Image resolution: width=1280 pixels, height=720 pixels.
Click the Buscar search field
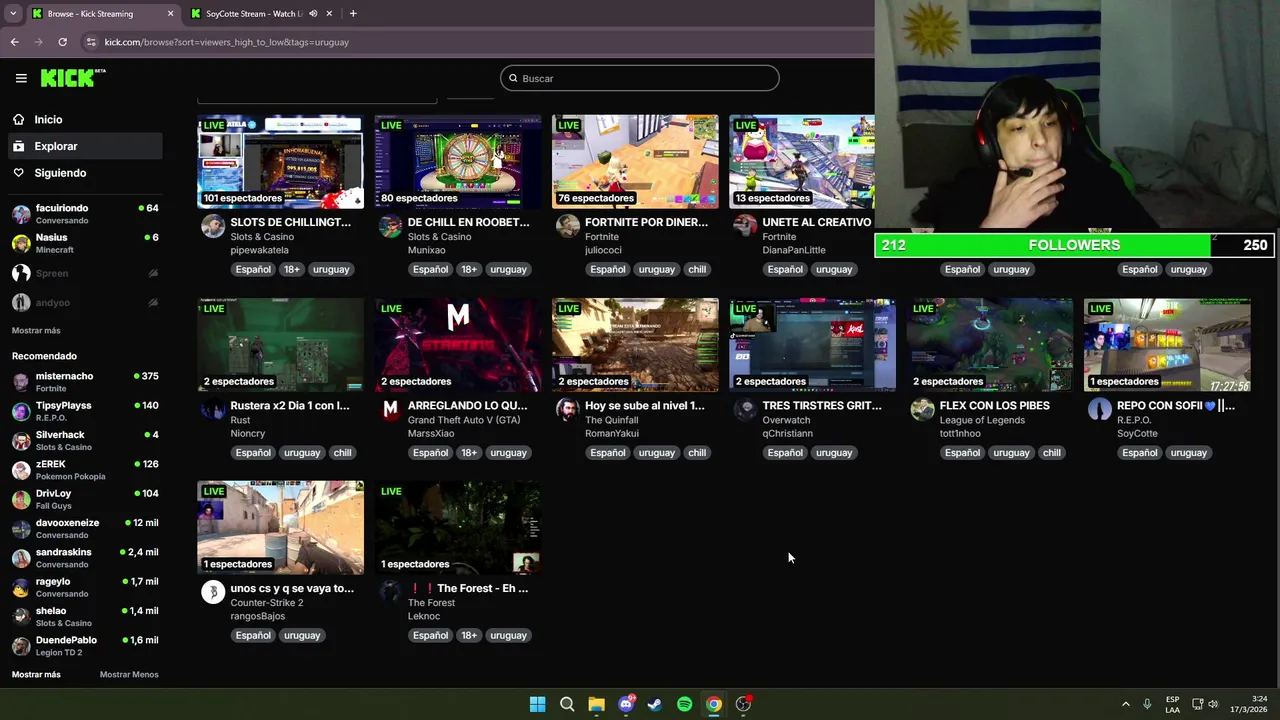point(640,78)
